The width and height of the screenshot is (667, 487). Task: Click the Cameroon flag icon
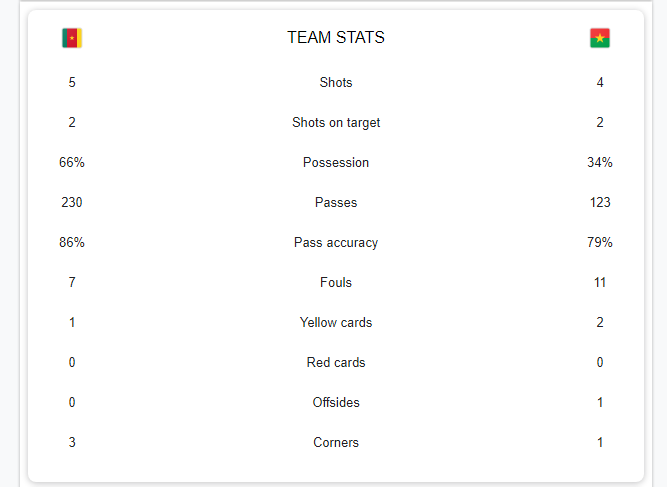coord(72,38)
